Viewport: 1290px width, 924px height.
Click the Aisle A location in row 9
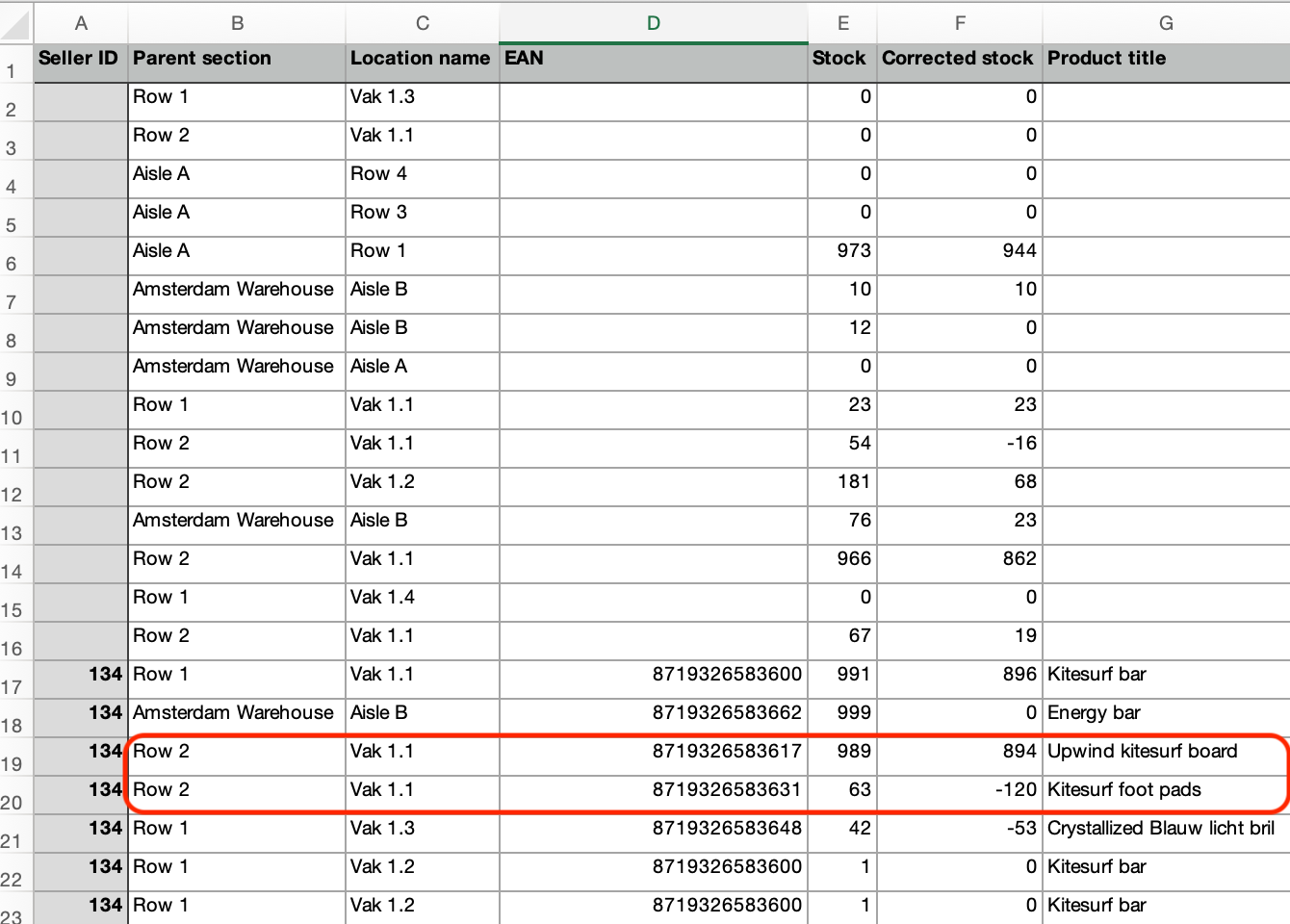pos(423,372)
